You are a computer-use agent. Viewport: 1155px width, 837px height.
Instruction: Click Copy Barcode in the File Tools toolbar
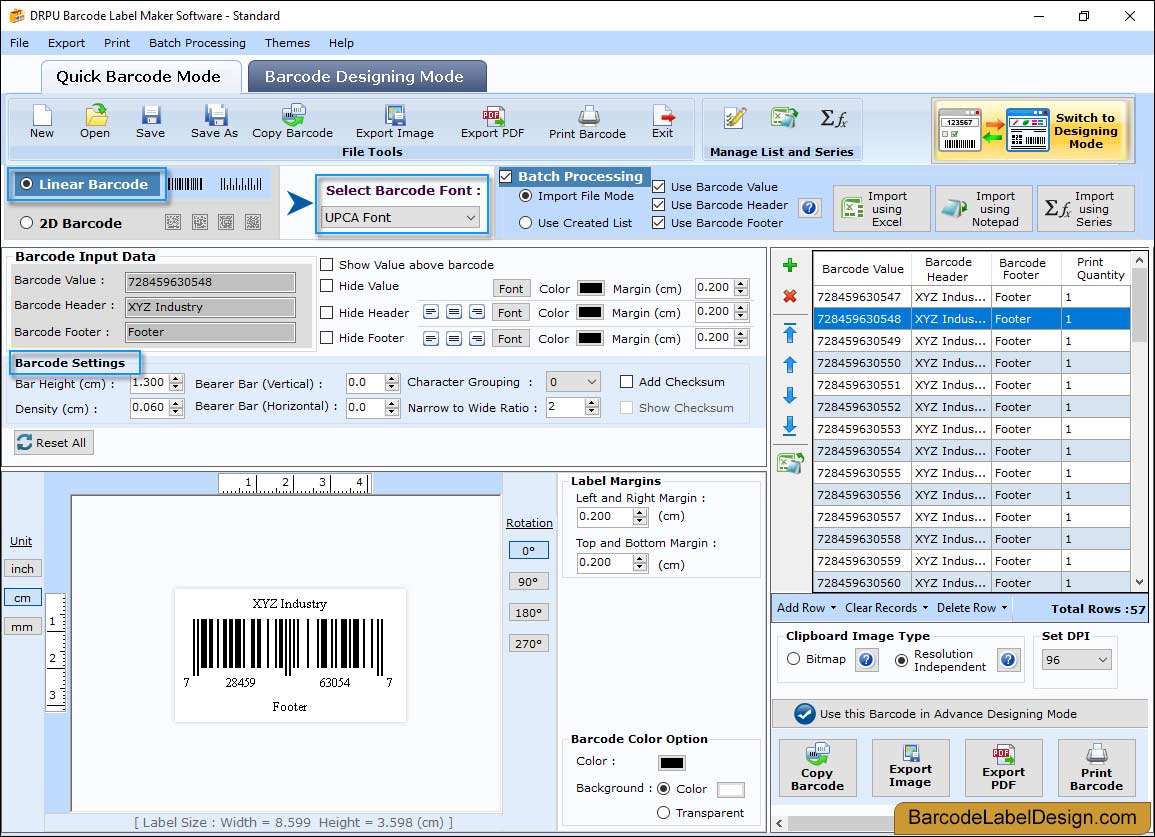coord(292,122)
